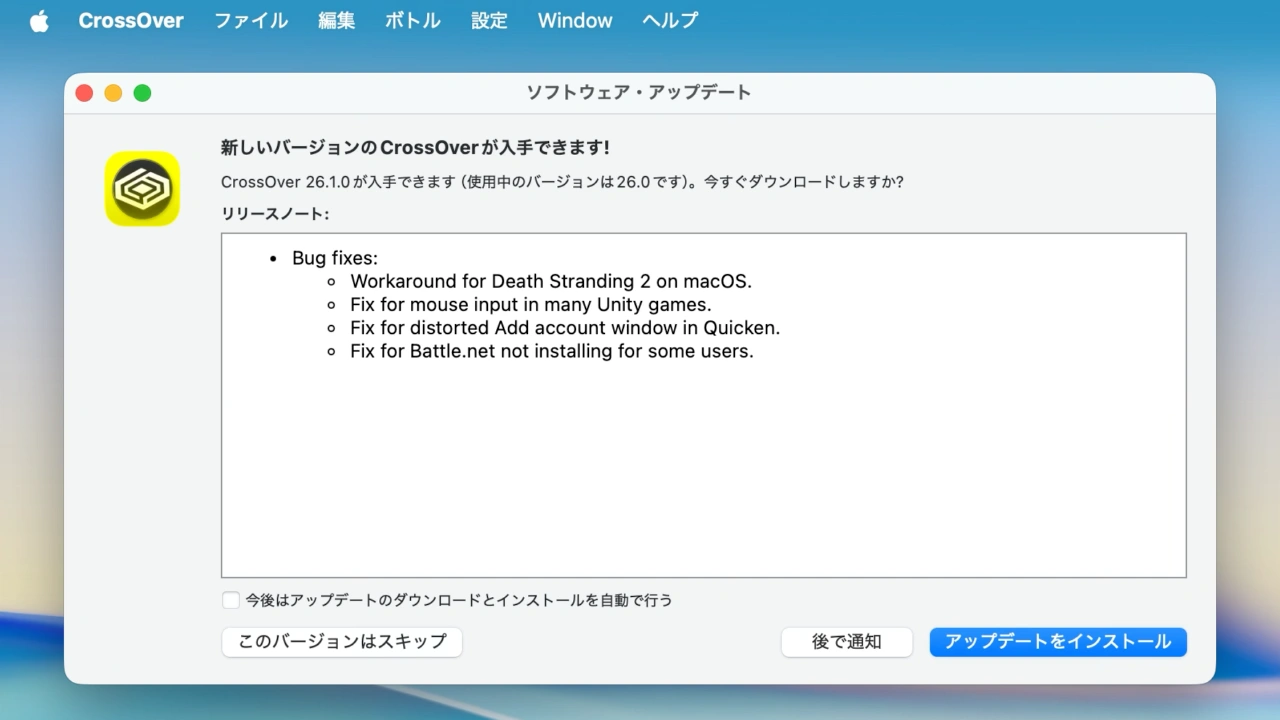Viewport: 1280px width, 720px height.
Task: Choose 後で通知 to be reminded later
Action: tap(846, 642)
